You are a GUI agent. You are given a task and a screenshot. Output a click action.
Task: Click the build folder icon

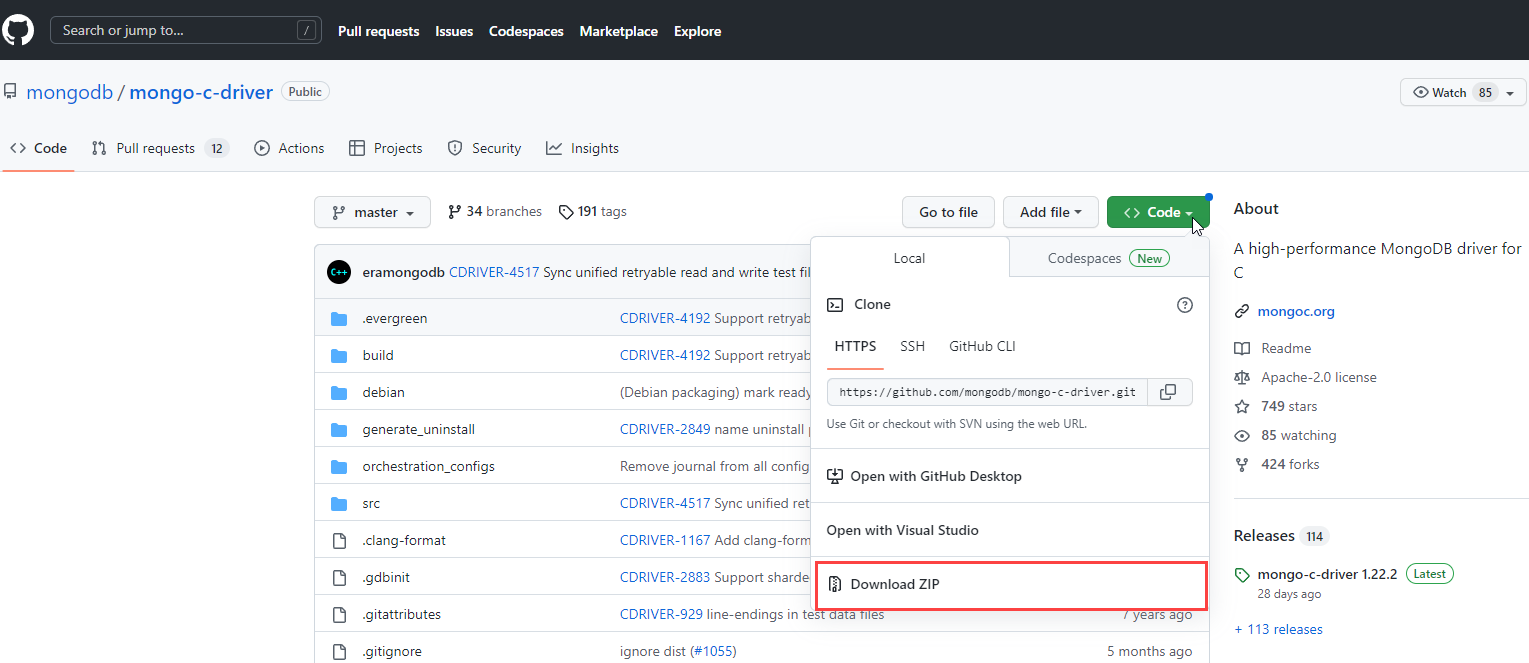(339, 356)
